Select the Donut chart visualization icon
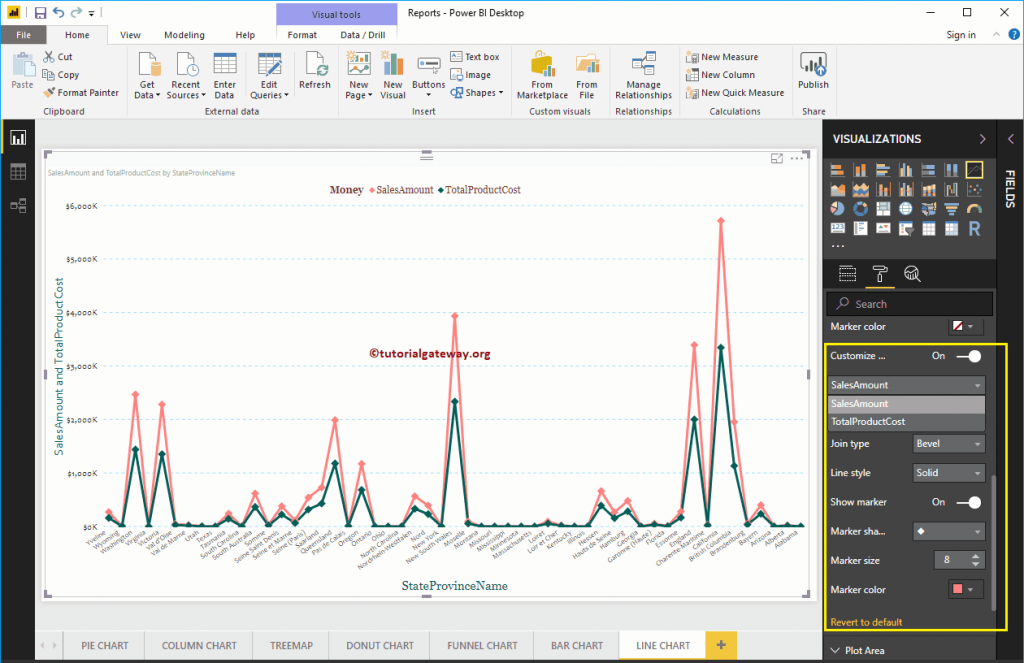 click(x=860, y=208)
